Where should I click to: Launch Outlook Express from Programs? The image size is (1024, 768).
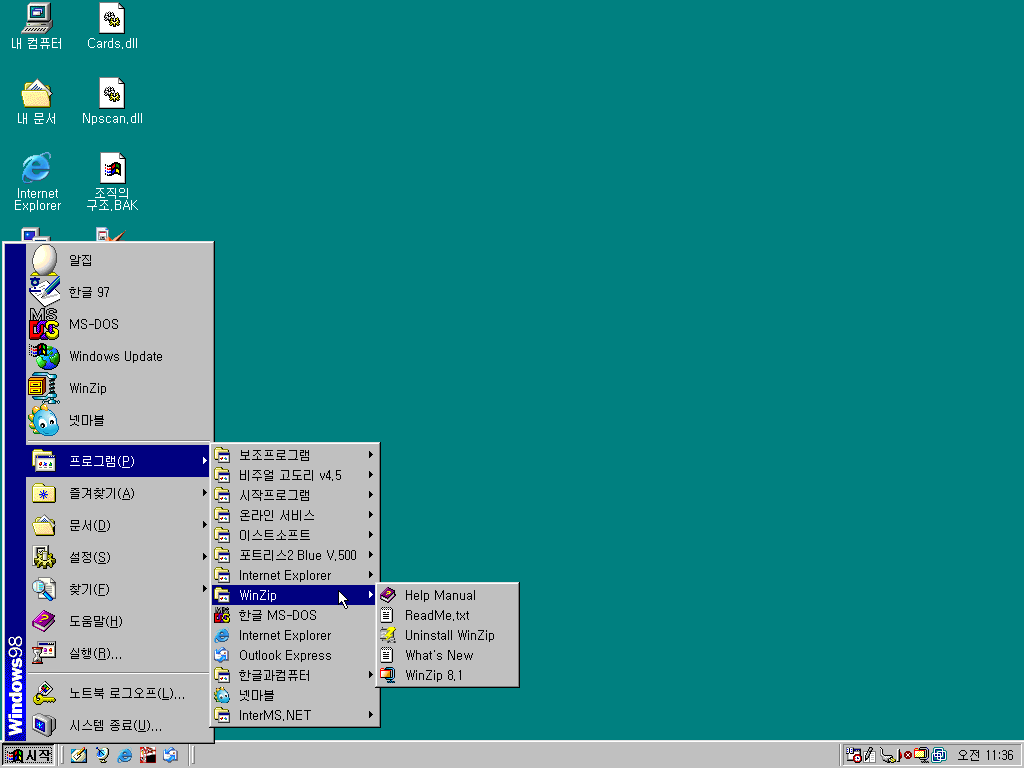click(x=295, y=655)
